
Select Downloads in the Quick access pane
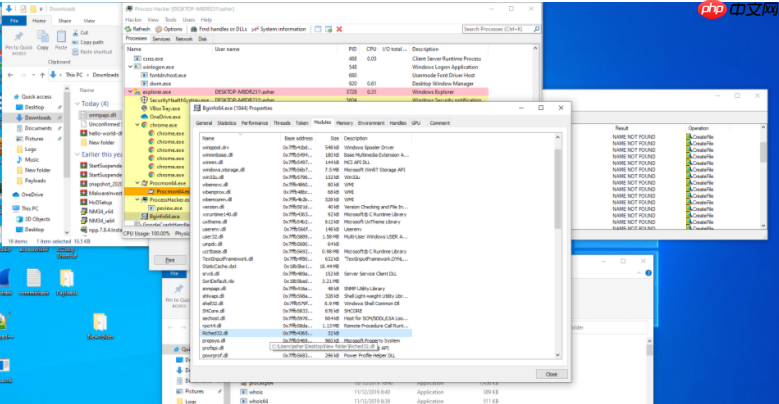click(38, 117)
